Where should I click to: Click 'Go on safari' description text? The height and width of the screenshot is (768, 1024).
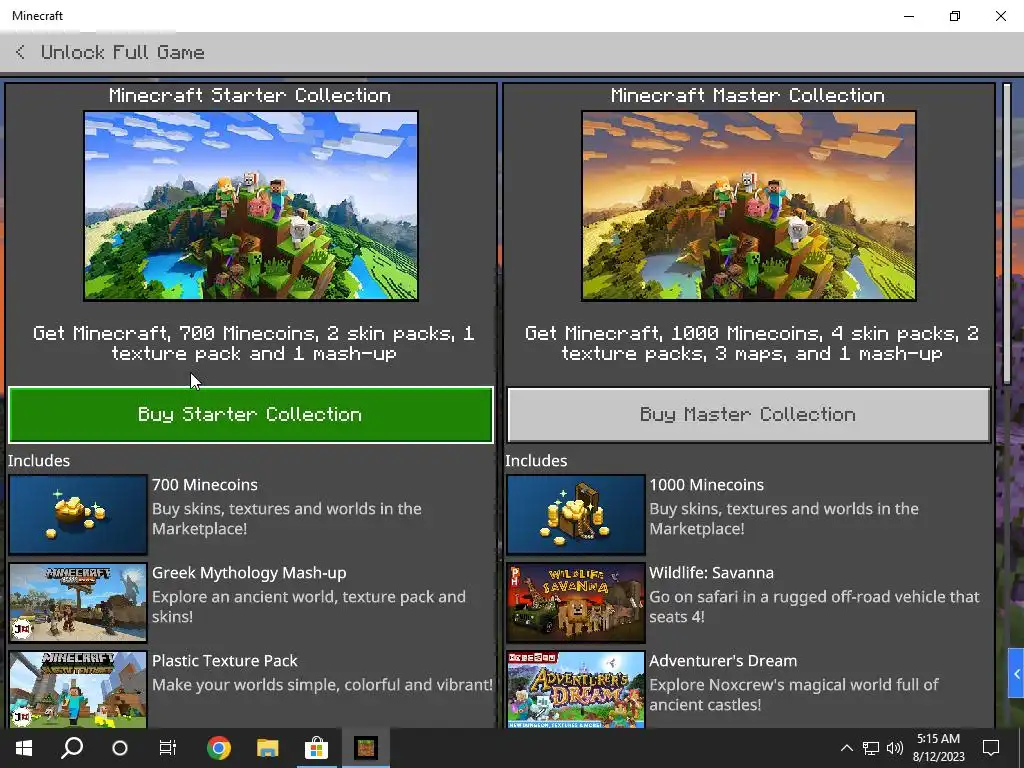(x=814, y=607)
